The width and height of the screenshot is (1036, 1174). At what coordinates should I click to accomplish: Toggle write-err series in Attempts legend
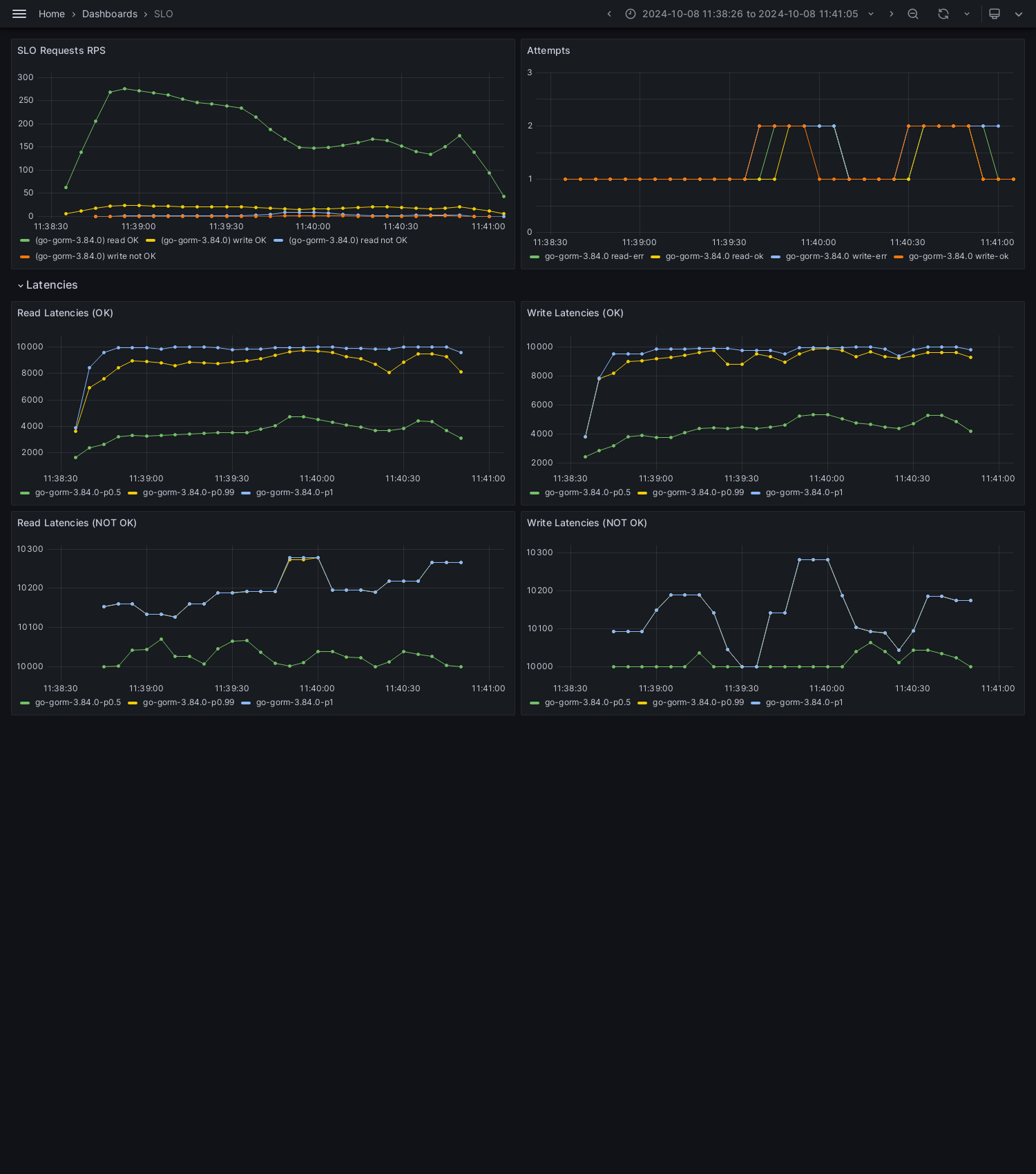point(836,256)
